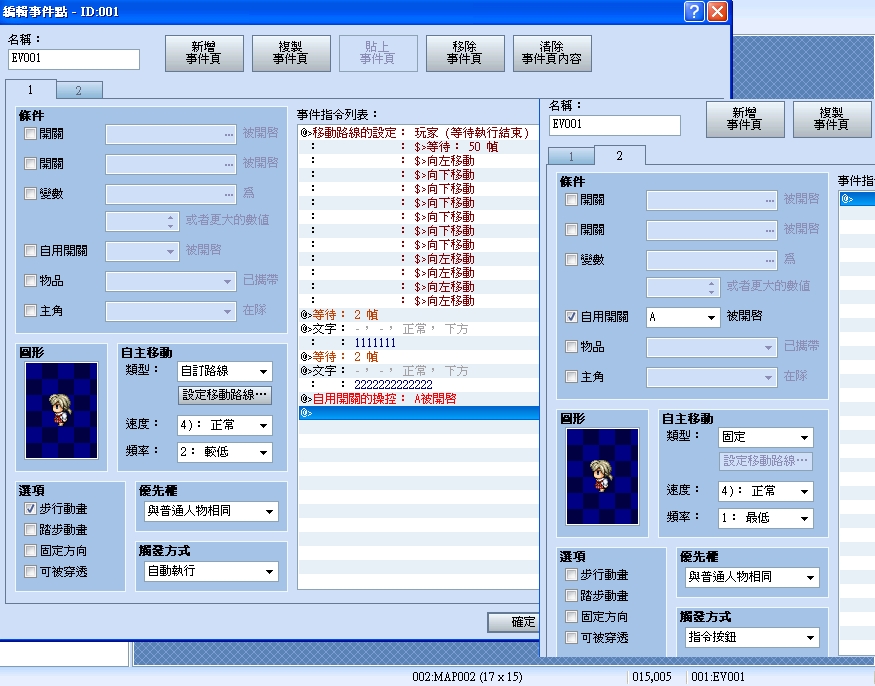Image resolution: width=875 pixels, height=686 pixels.
Task: Open the 頻率 dropdown showing 2: 較低
Action: (225, 452)
